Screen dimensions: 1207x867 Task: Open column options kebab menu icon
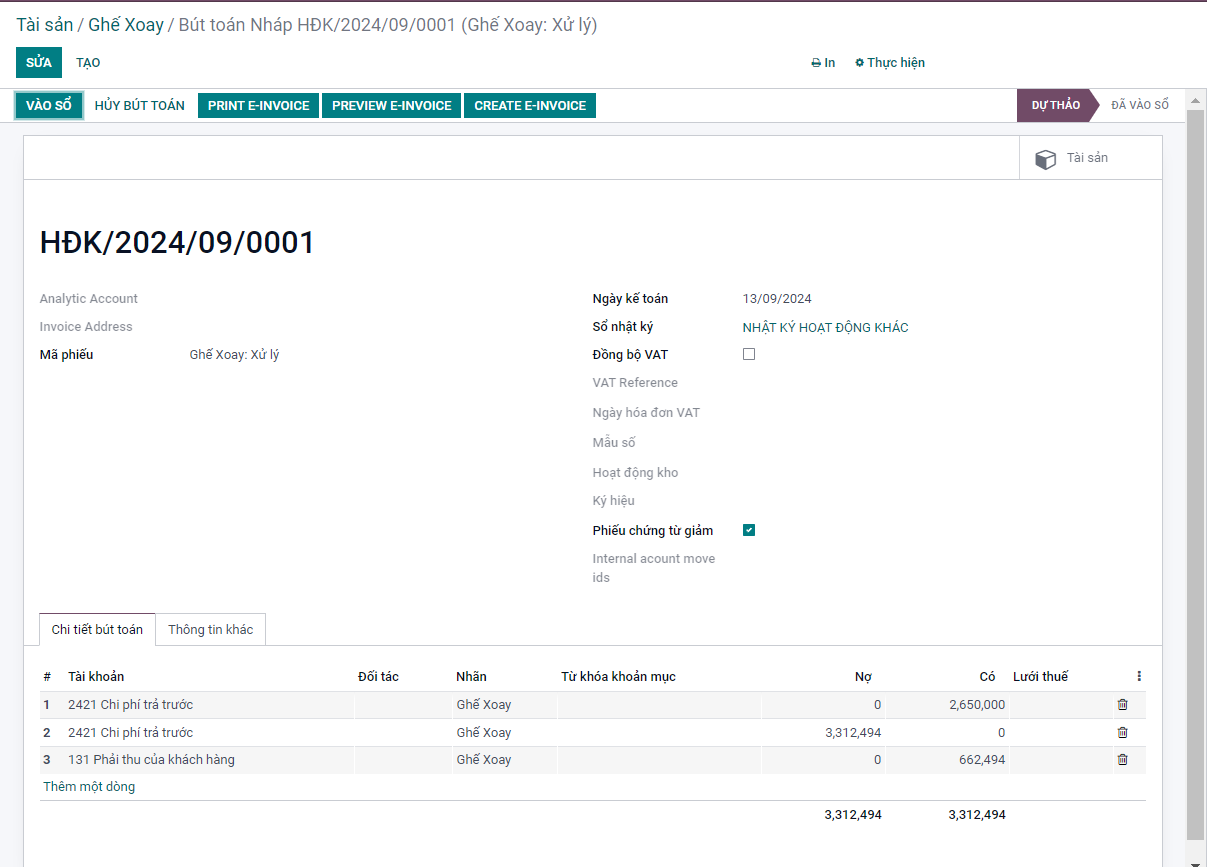tap(1139, 677)
